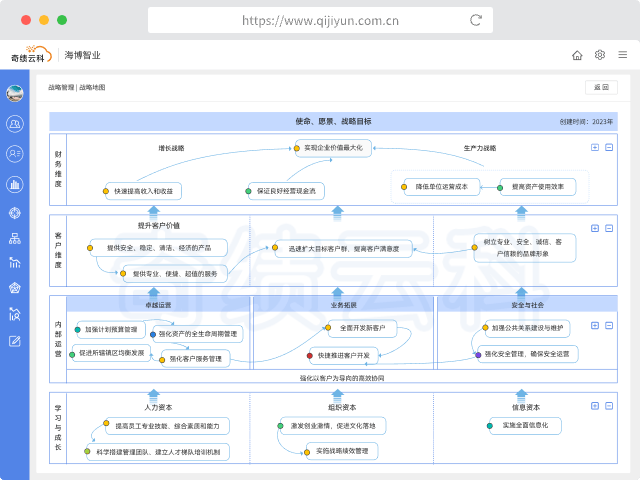Select the bar chart icon in sidebar
Viewport: 640px width, 480px height.
15,183
